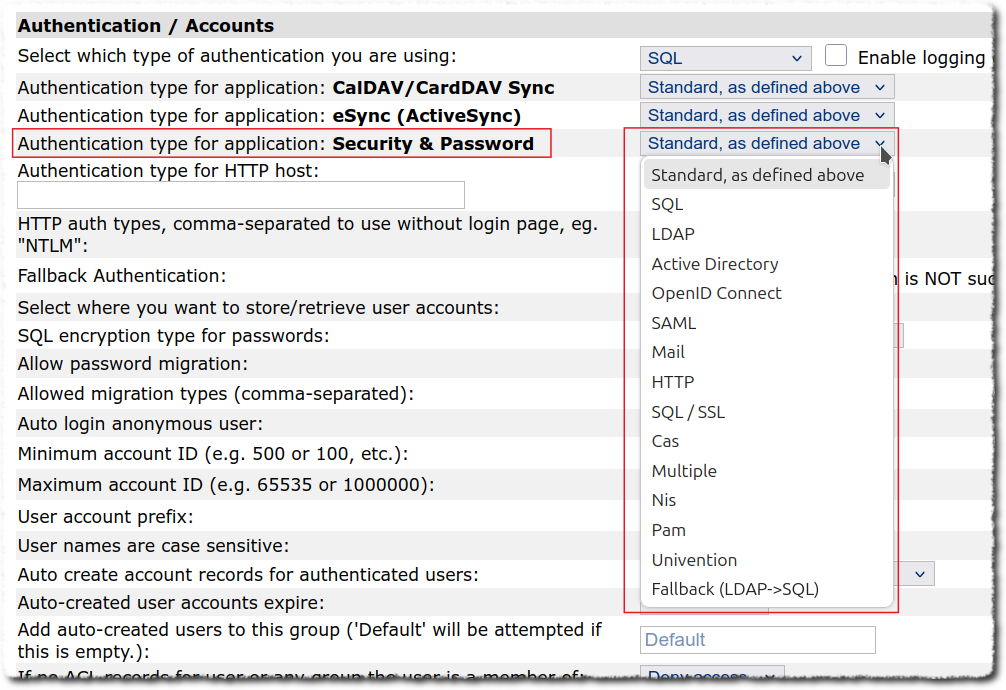
Task: Click the HTTP host authentication text field
Action: coord(241,195)
